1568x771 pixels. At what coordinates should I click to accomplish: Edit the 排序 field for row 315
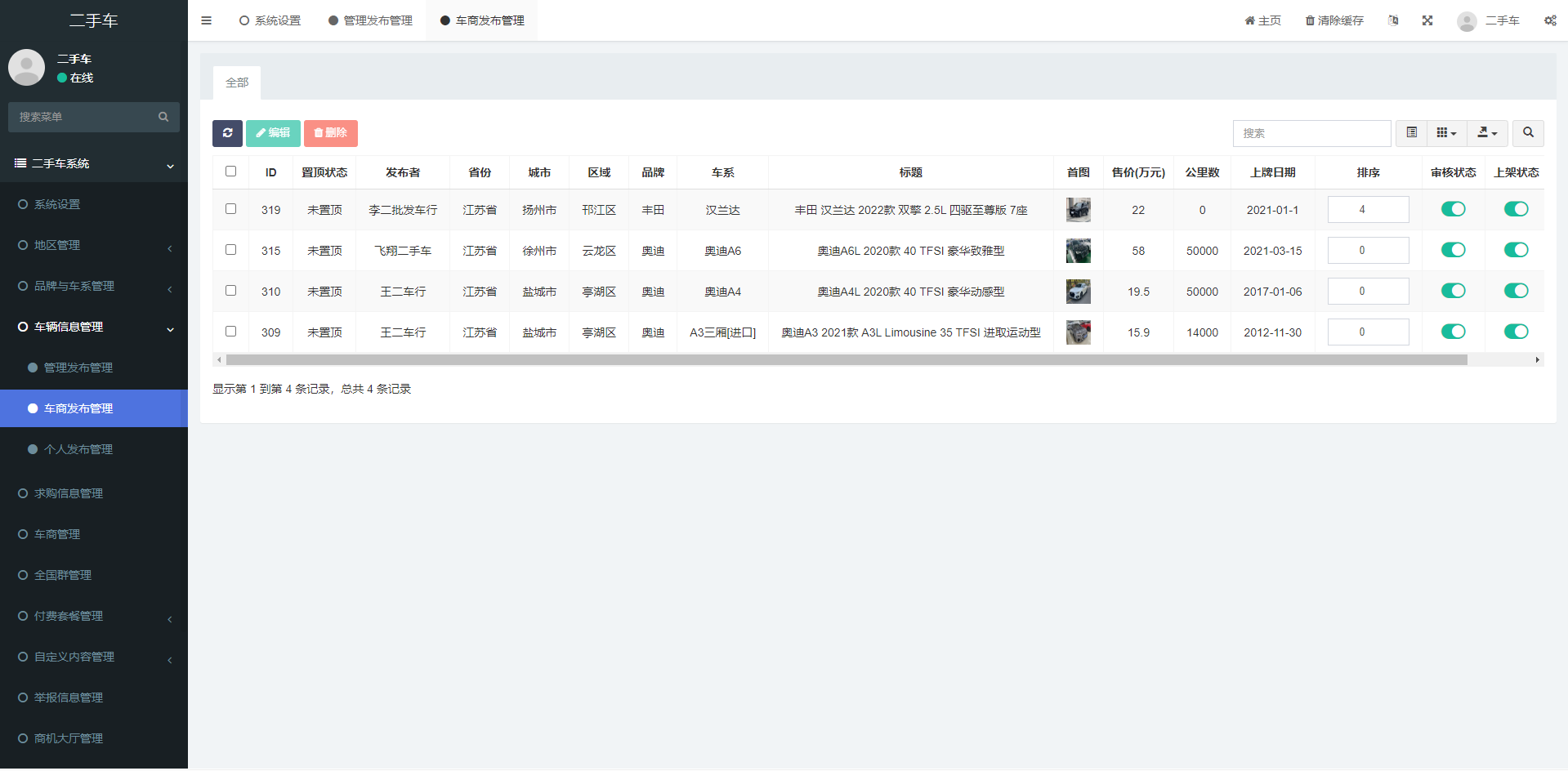tap(1368, 250)
